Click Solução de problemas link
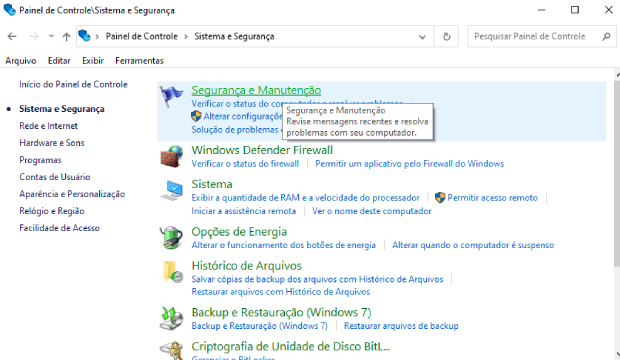620x360 pixels. (x=235, y=130)
